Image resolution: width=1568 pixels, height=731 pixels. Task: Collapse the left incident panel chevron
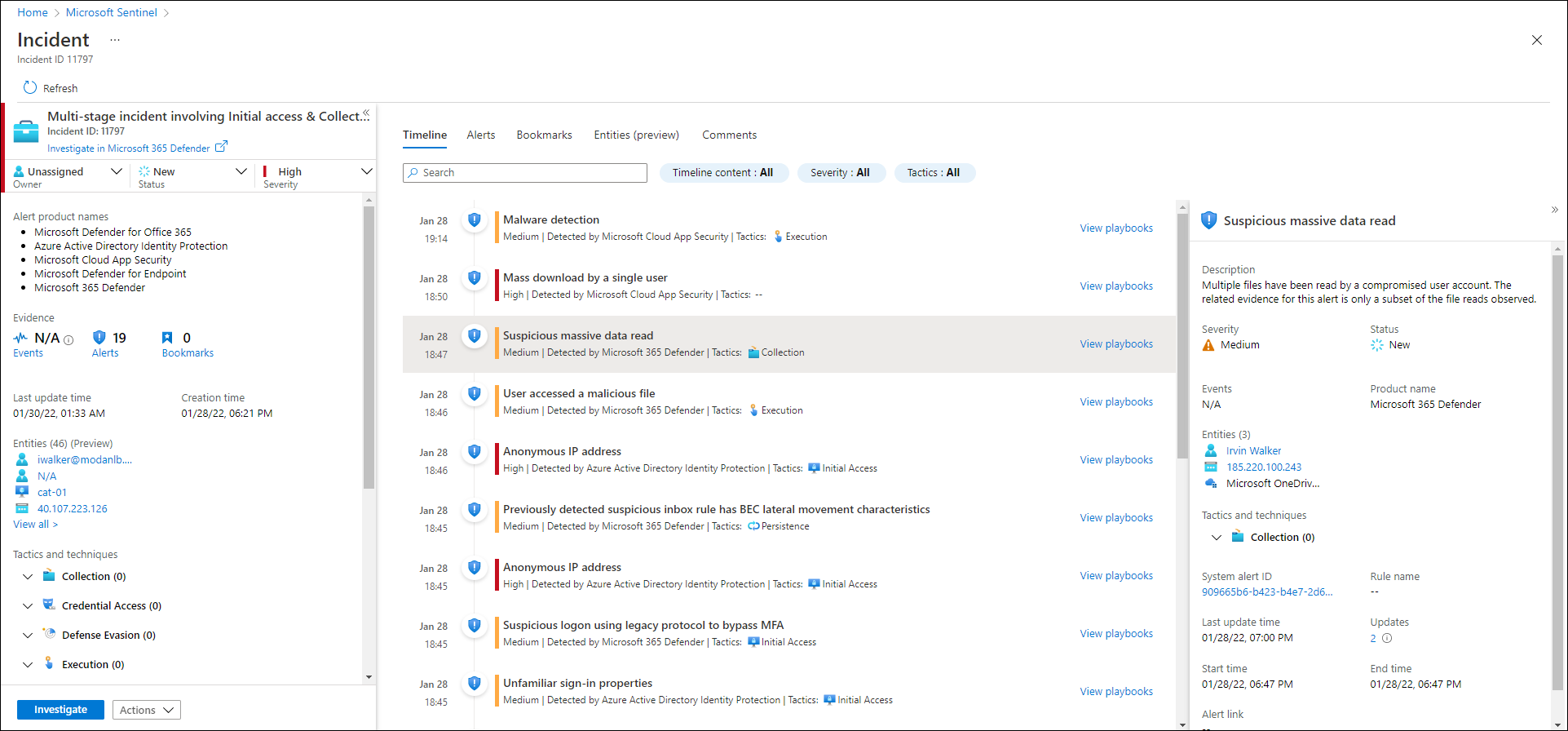coord(366,113)
